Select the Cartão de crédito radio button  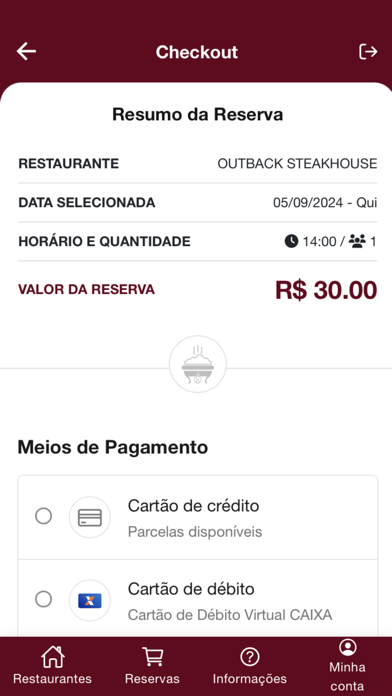(x=44, y=516)
